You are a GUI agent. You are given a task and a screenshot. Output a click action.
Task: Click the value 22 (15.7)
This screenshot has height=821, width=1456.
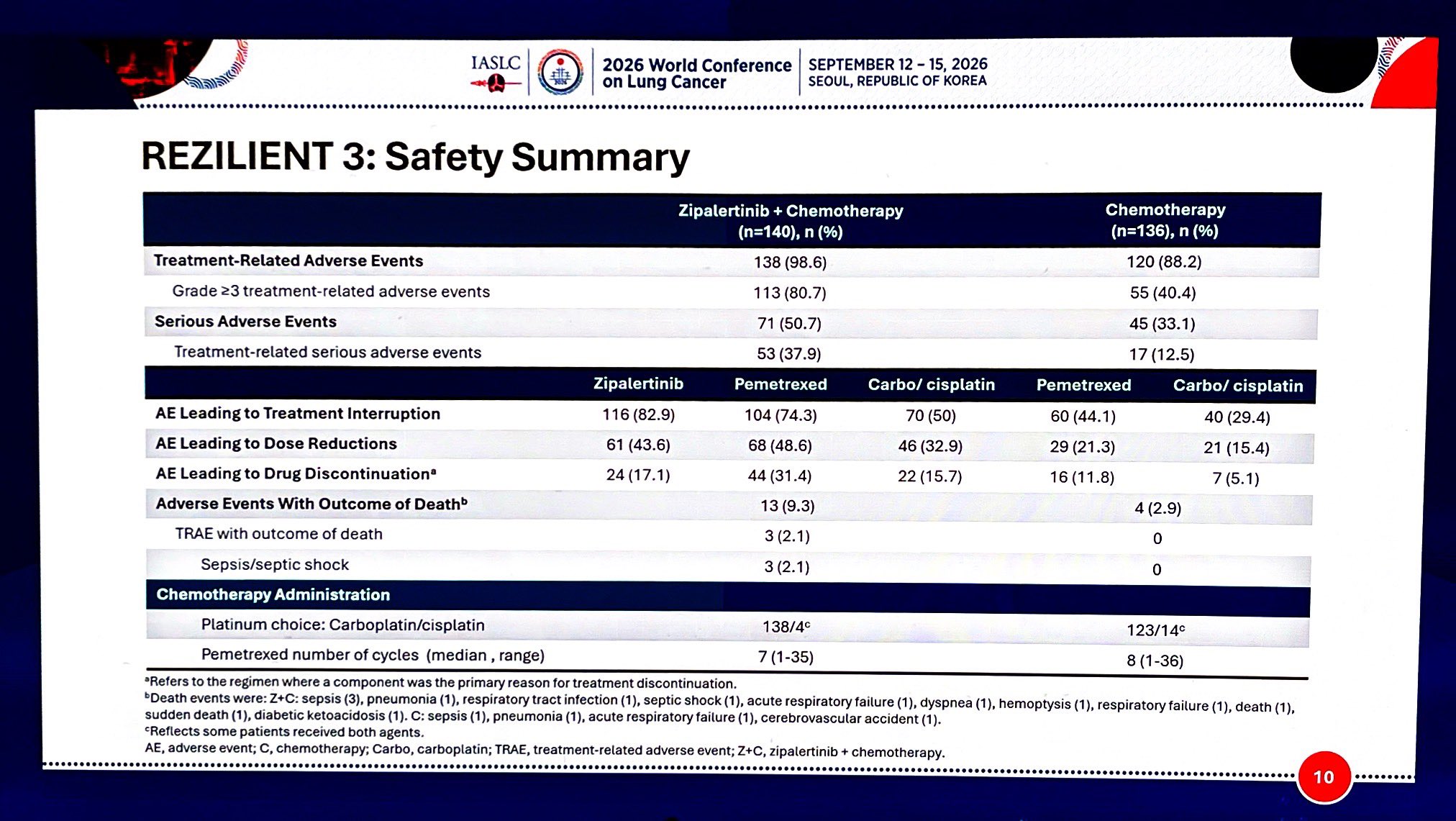point(929,476)
